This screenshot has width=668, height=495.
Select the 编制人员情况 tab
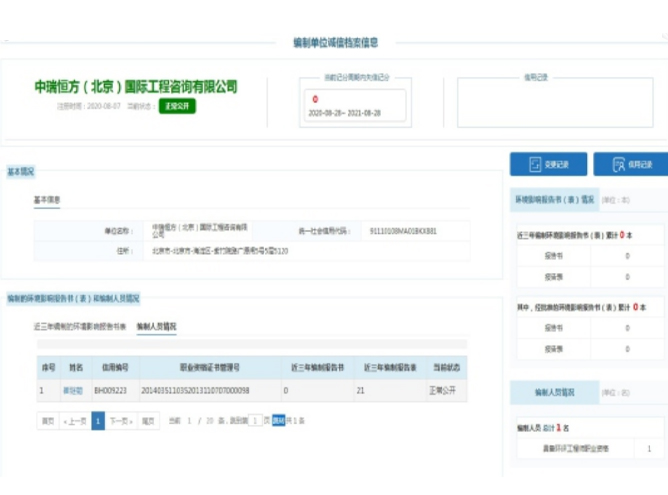pos(156,326)
